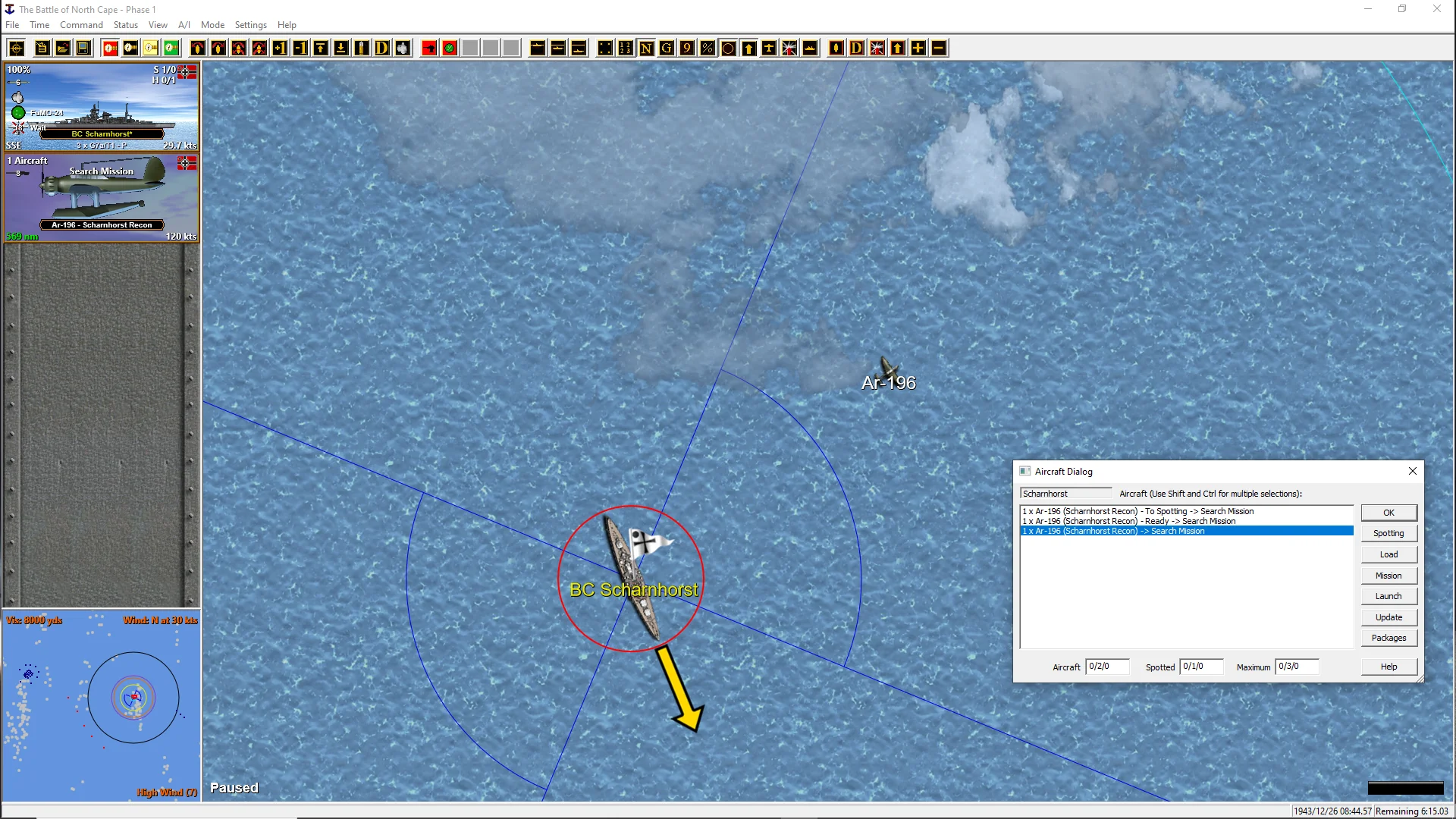Open the Settings menu
Viewport: 1456px width, 819px height.
coord(250,25)
